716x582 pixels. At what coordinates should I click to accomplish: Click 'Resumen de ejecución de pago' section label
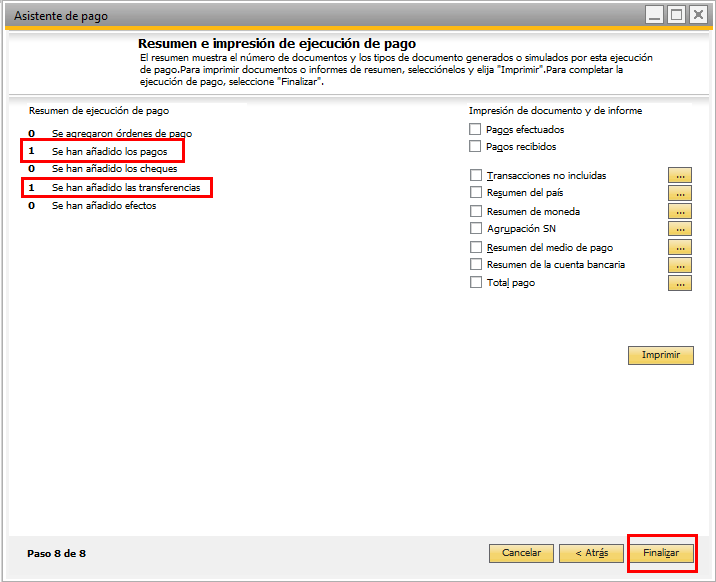[x=99, y=110]
